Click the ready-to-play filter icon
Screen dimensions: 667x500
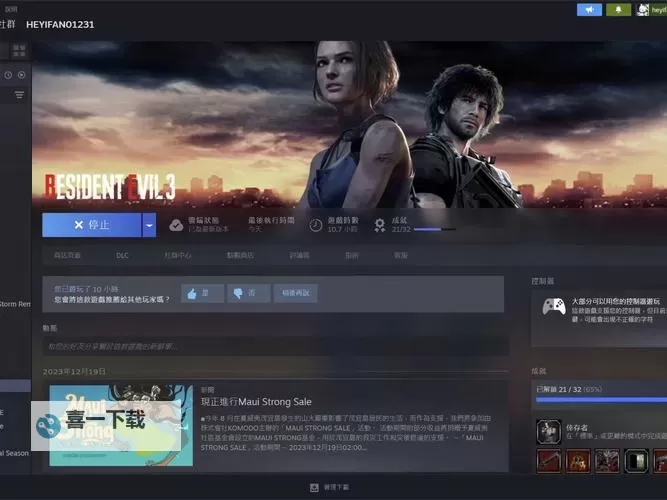[21, 75]
